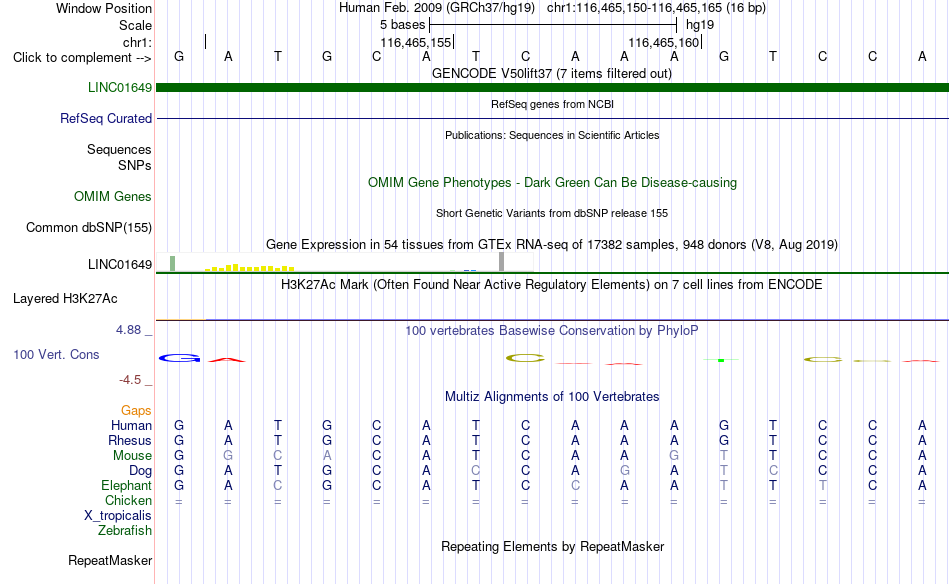Viewport: 950px width, 584px height.
Task: Click 'Short Genetic Variants from dbSNP release 155'
Action: click(552, 213)
